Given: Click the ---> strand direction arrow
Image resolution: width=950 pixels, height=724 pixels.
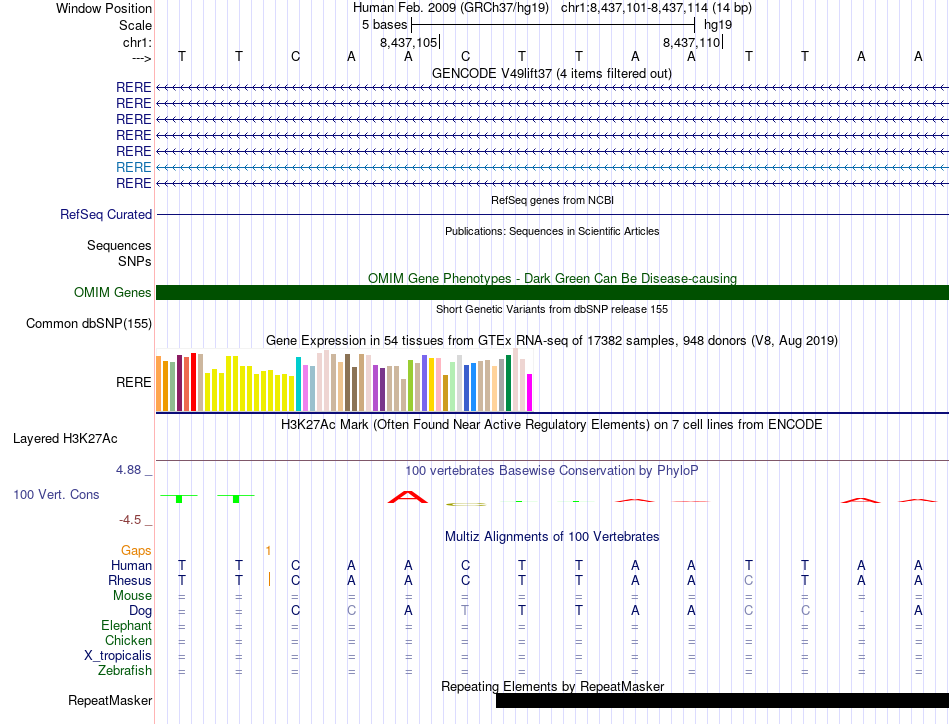Looking at the screenshot, I should click(141, 58).
